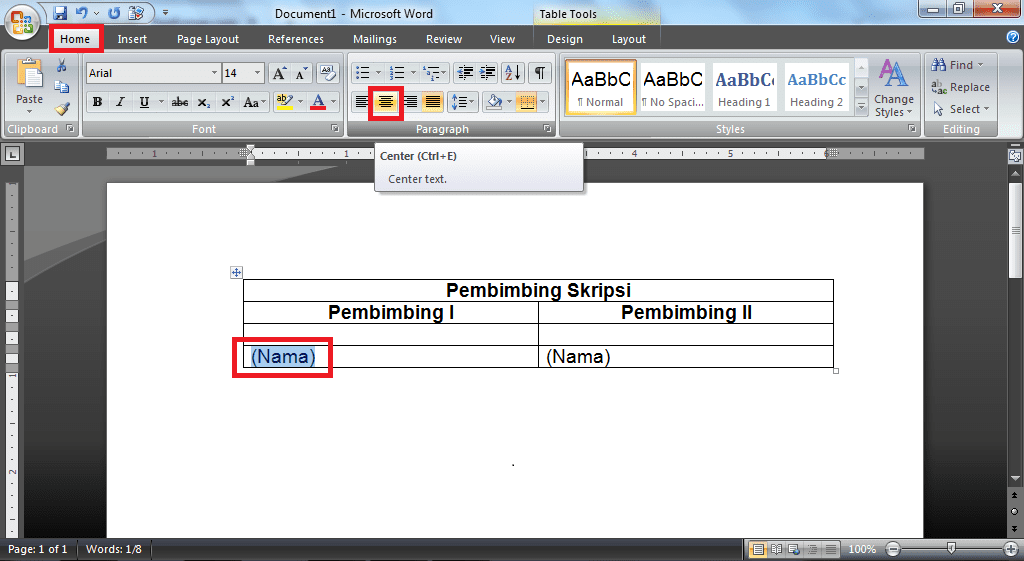The image size is (1024, 561).
Task: Toggle Justify alignment button
Action: pyautogui.click(x=433, y=102)
